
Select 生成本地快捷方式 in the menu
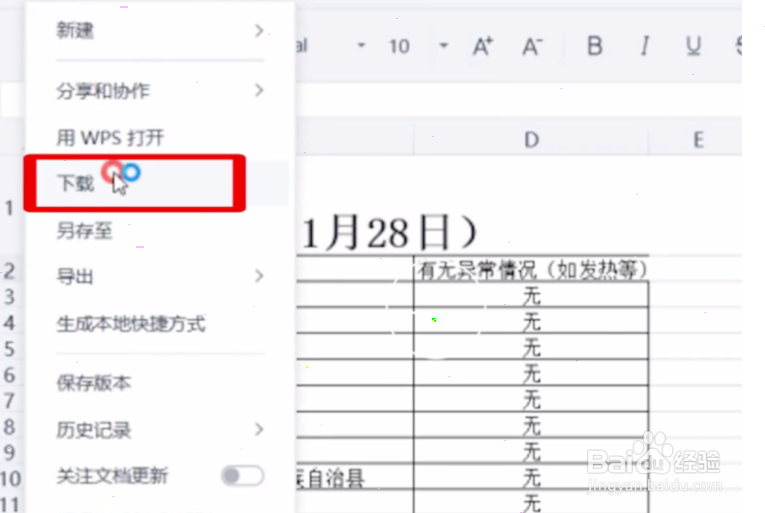[131, 324]
